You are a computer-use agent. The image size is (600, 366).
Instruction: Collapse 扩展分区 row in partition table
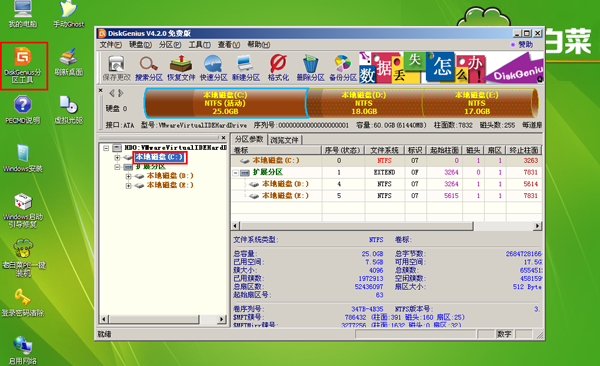tap(236, 173)
